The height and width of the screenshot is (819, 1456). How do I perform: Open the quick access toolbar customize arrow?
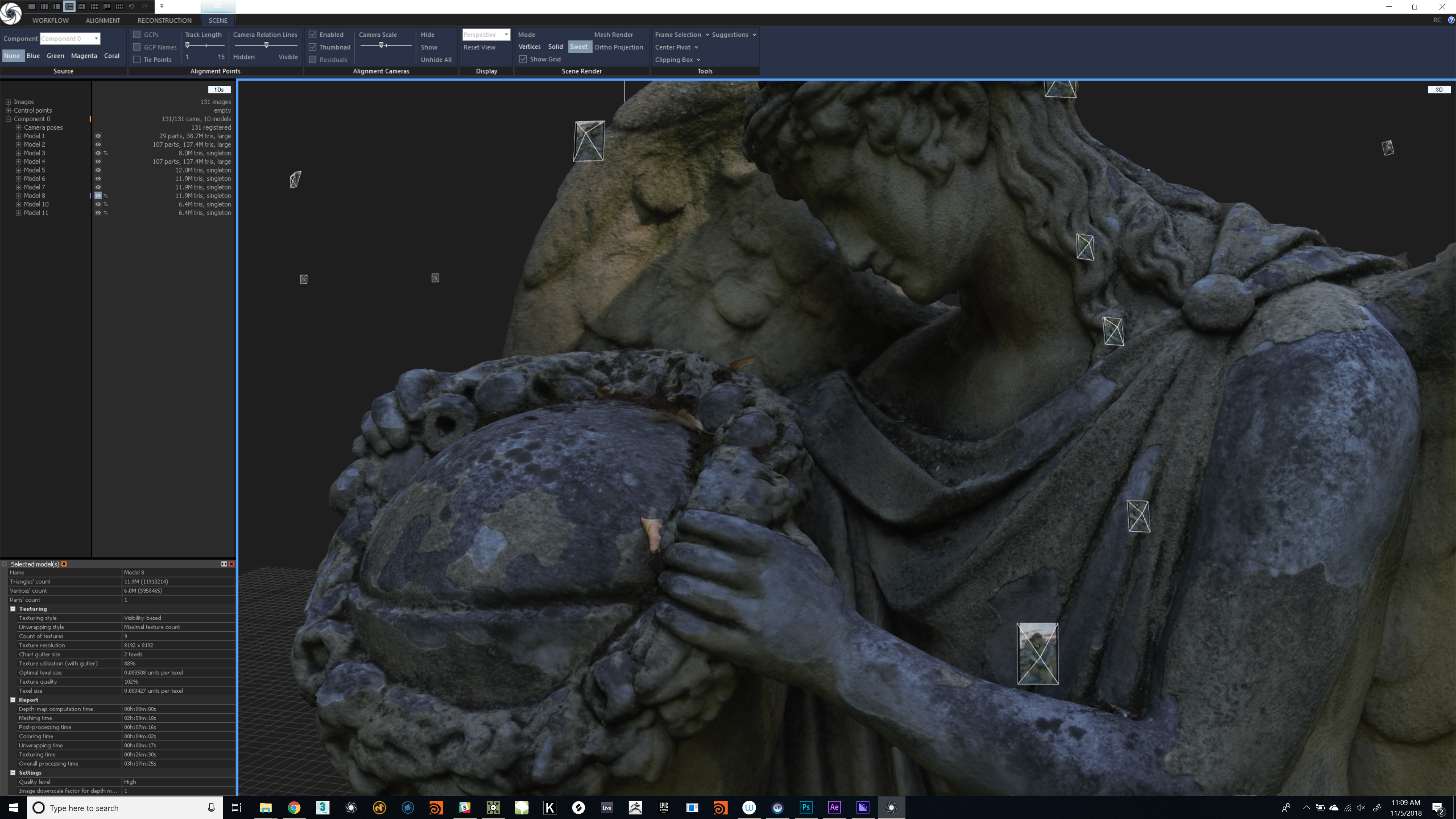(162, 6)
